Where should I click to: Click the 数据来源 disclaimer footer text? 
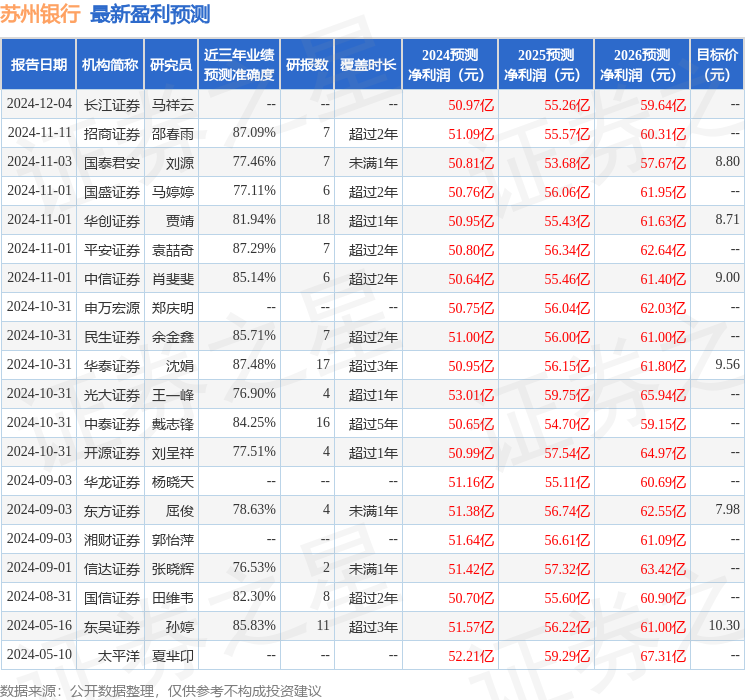(161, 691)
